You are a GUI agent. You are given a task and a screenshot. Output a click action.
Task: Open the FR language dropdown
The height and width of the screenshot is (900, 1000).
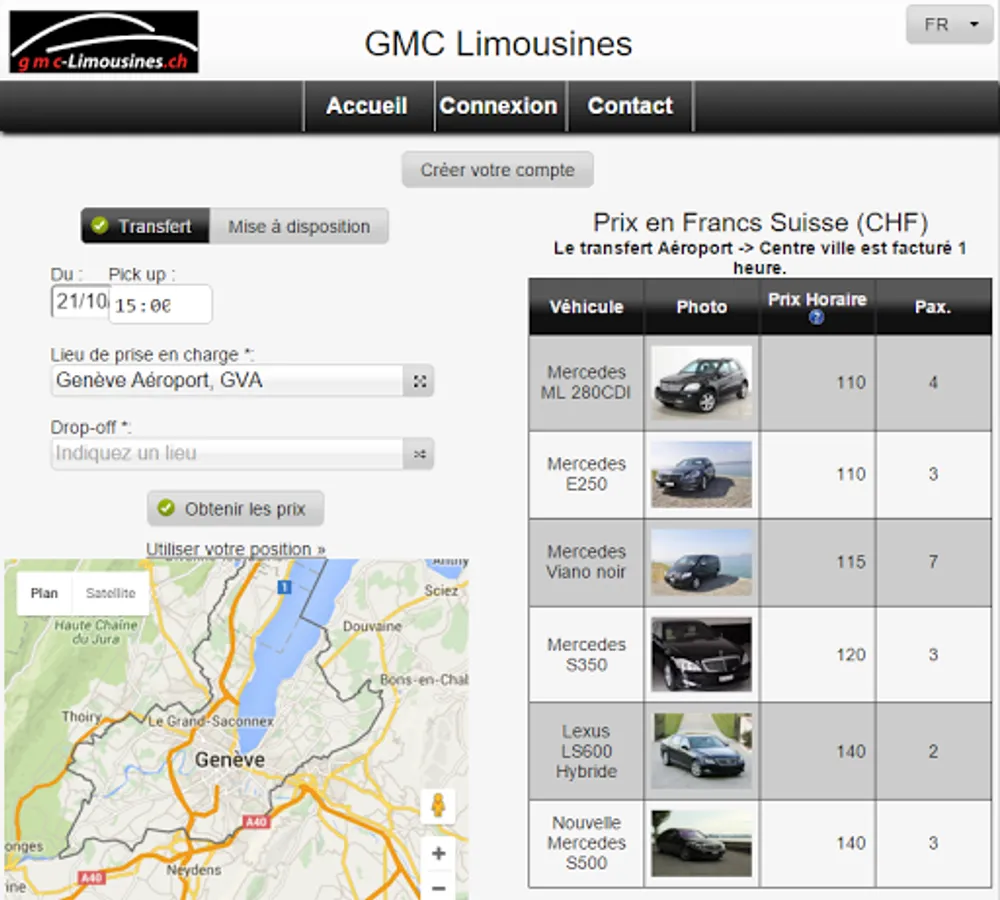point(949,25)
